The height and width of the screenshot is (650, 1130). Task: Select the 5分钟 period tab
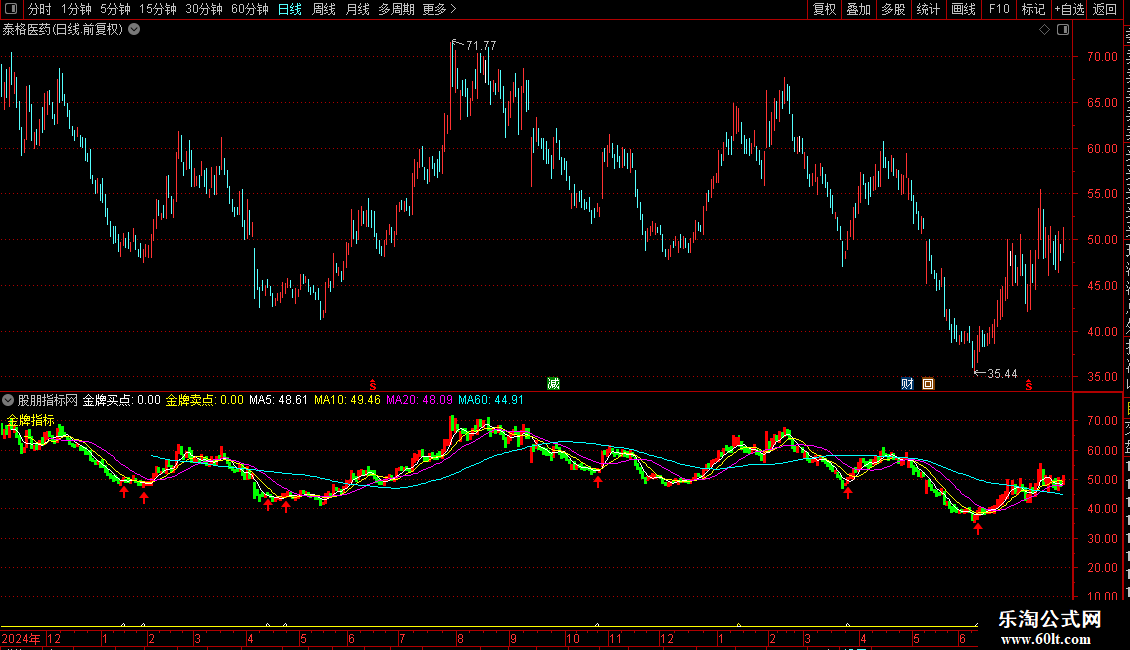[115, 9]
